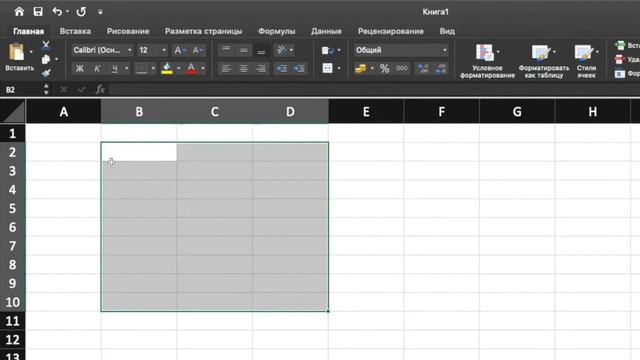Toggle underline with the Ч button
The image size is (640, 360).
pyautogui.click(x=115, y=68)
